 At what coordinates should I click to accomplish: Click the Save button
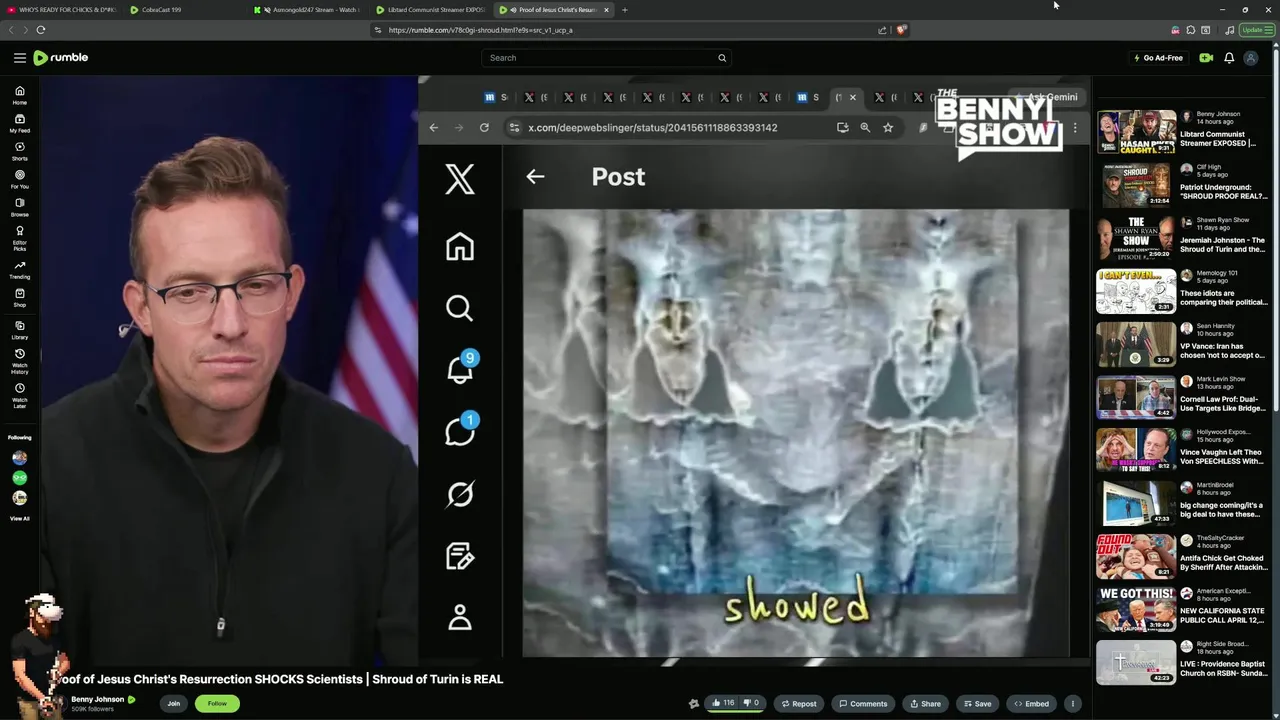pos(976,703)
